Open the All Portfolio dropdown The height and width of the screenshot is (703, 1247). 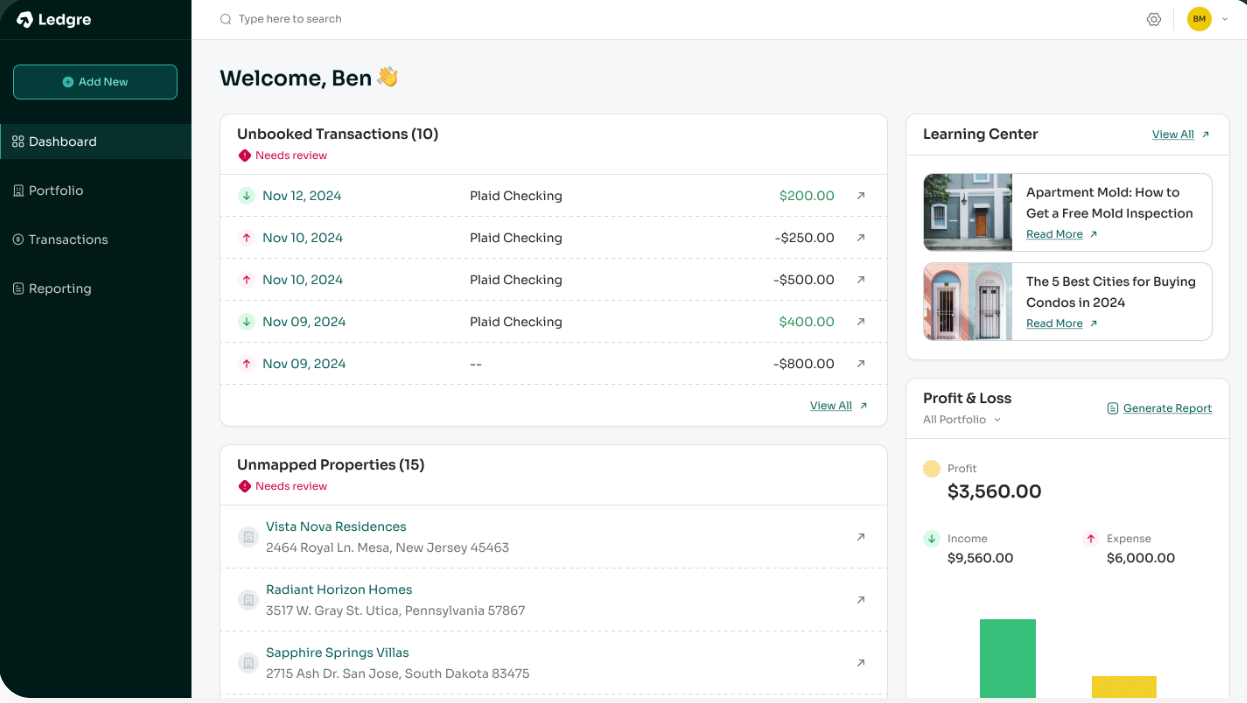pos(961,419)
